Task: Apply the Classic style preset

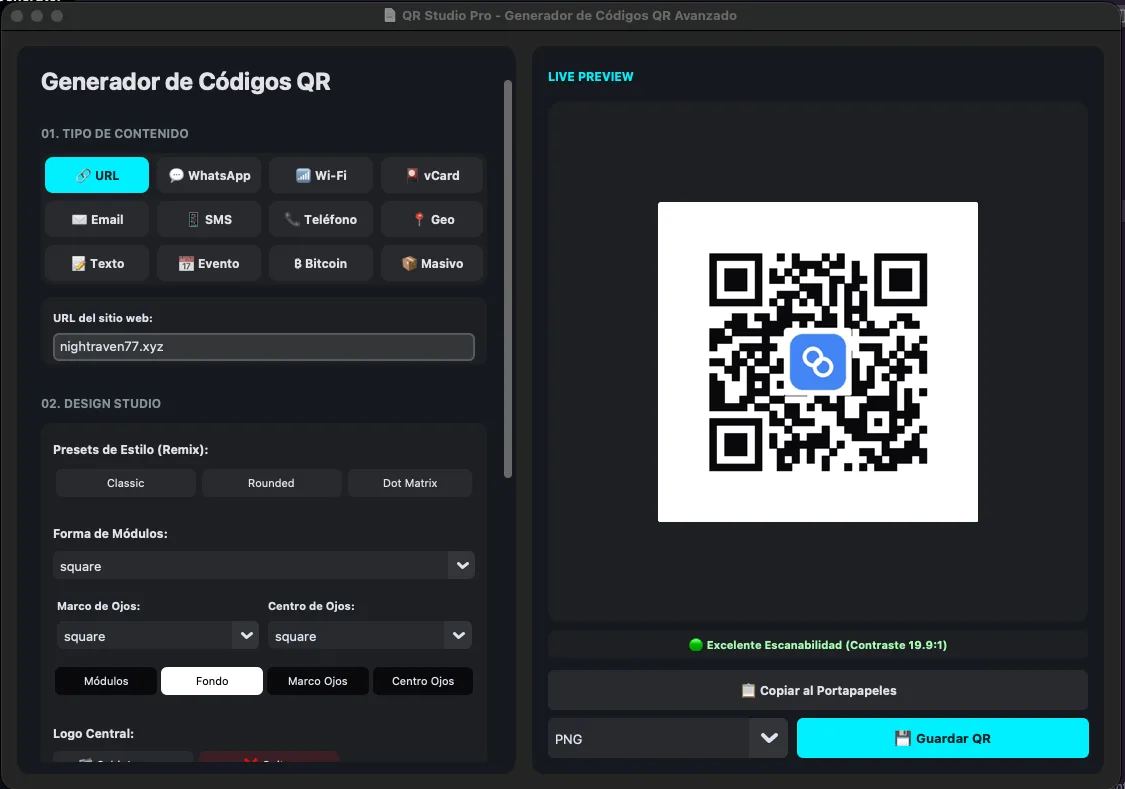Action: click(x=126, y=483)
